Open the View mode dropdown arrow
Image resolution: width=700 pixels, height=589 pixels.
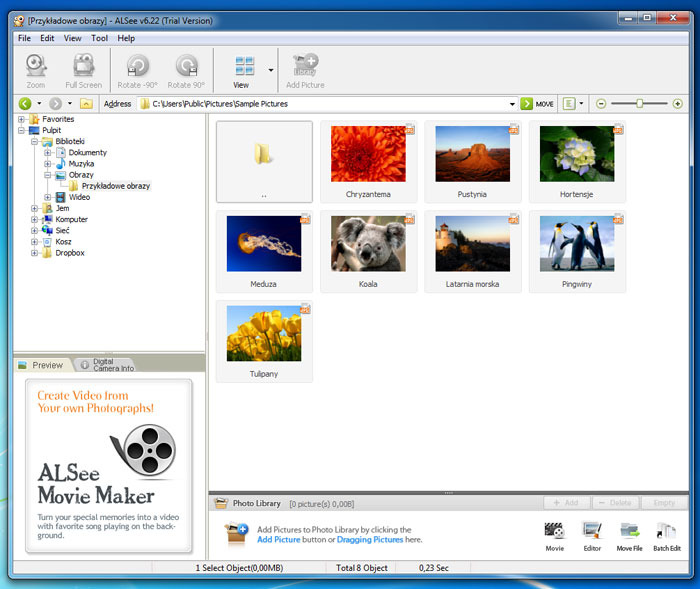pos(271,70)
